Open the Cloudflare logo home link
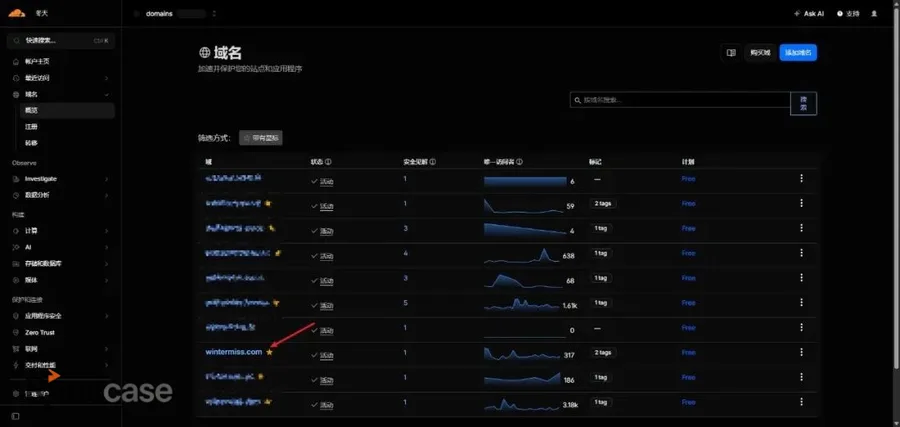The width and height of the screenshot is (900, 427). pyautogui.click(x=17, y=13)
